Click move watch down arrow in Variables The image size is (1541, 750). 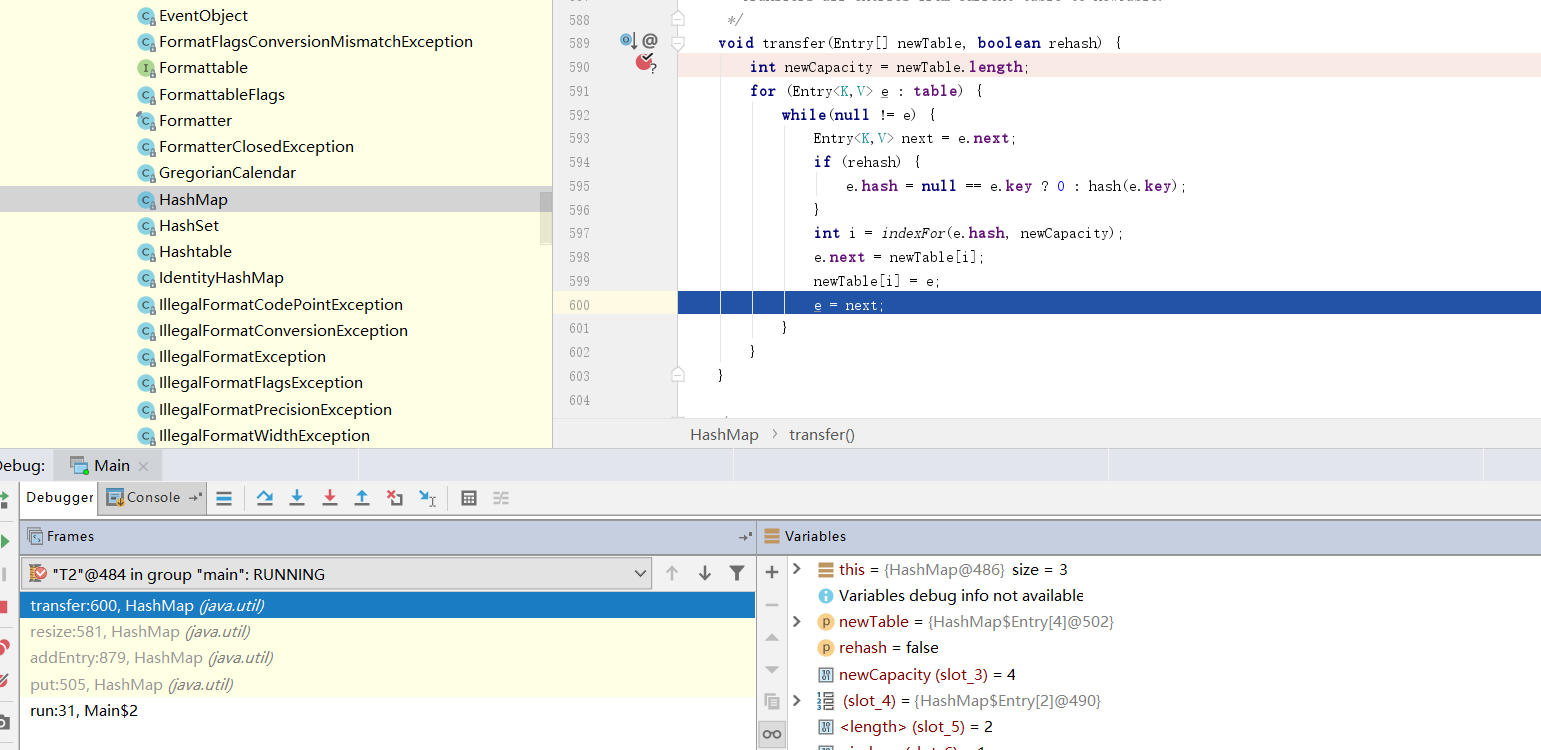(771, 669)
